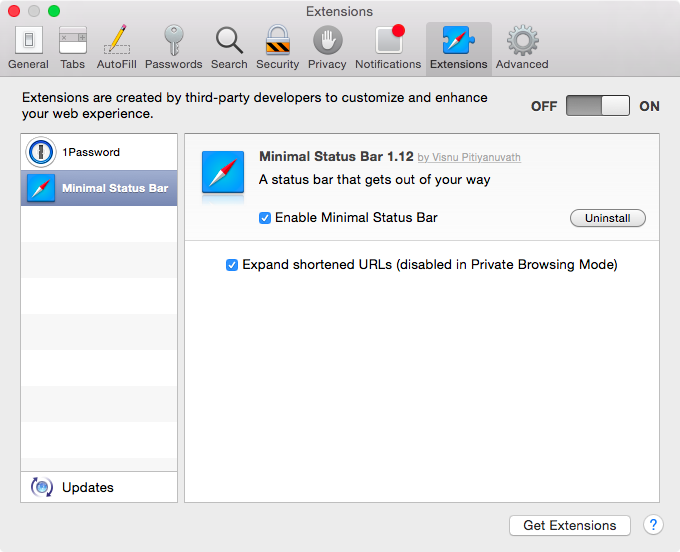Viewport: 680px width, 552px height.
Task: Select Minimal Status Bar in the extensions list
Action: (99, 188)
